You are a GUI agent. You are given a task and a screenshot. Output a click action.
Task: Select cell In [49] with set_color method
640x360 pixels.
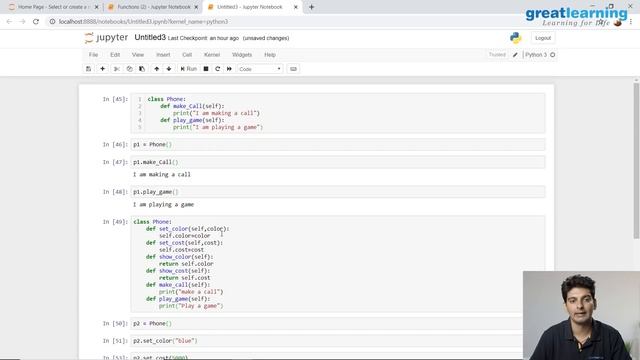pos(338,264)
